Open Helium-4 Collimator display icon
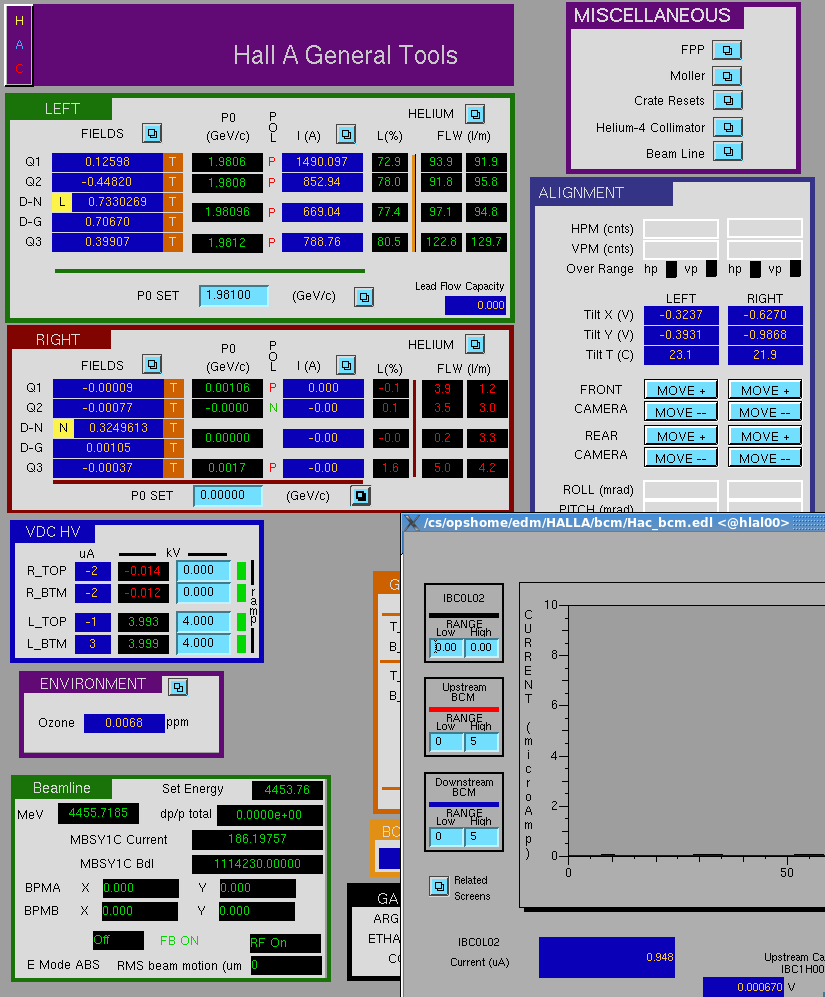Screen dimensions: 825x997 tap(728, 127)
